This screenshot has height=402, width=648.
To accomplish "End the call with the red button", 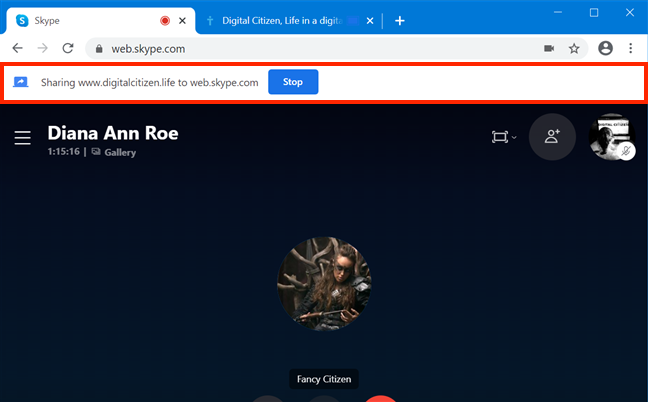I will pyautogui.click(x=381, y=399).
